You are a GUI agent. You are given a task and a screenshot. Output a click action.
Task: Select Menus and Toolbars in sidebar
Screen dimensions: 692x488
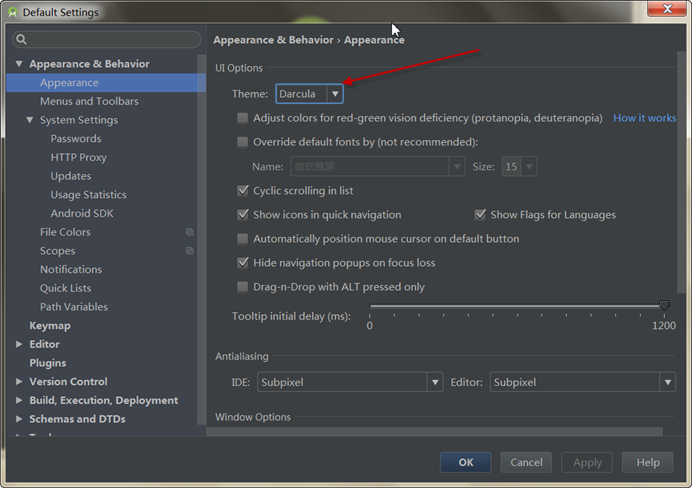pyautogui.click(x=89, y=101)
